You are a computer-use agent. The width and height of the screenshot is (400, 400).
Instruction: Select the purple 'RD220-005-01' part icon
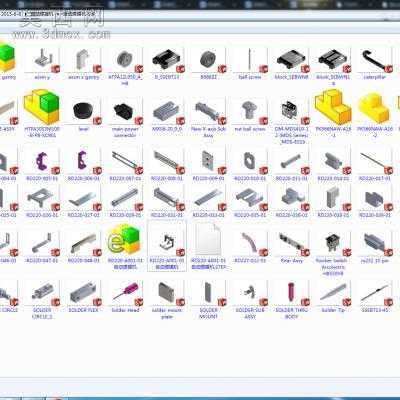coord(42,162)
